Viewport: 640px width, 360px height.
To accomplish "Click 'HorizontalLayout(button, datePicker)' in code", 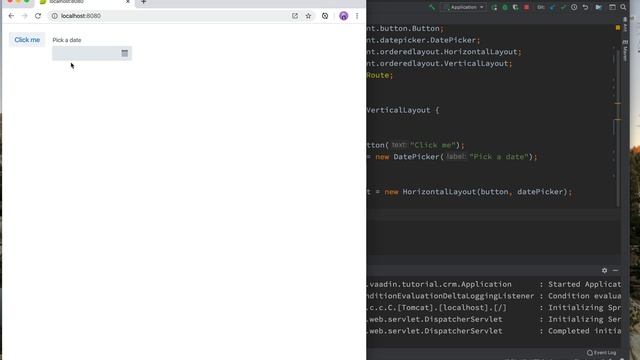I will click(x=485, y=192).
